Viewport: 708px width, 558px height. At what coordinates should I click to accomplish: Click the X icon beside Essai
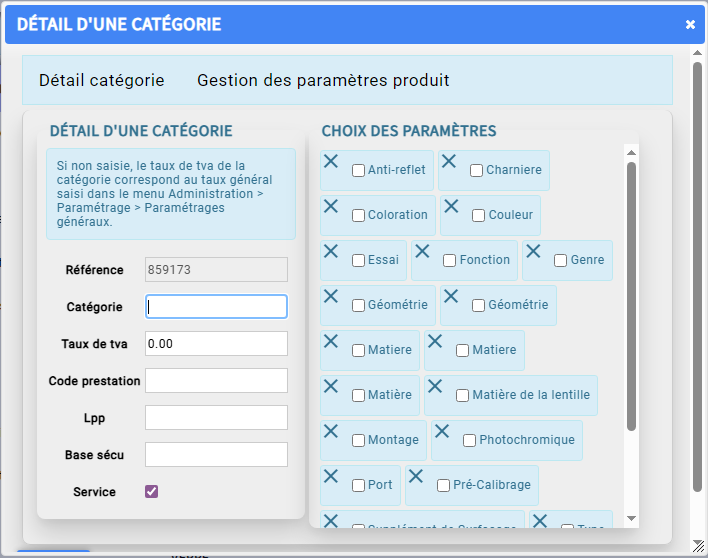point(331,251)
